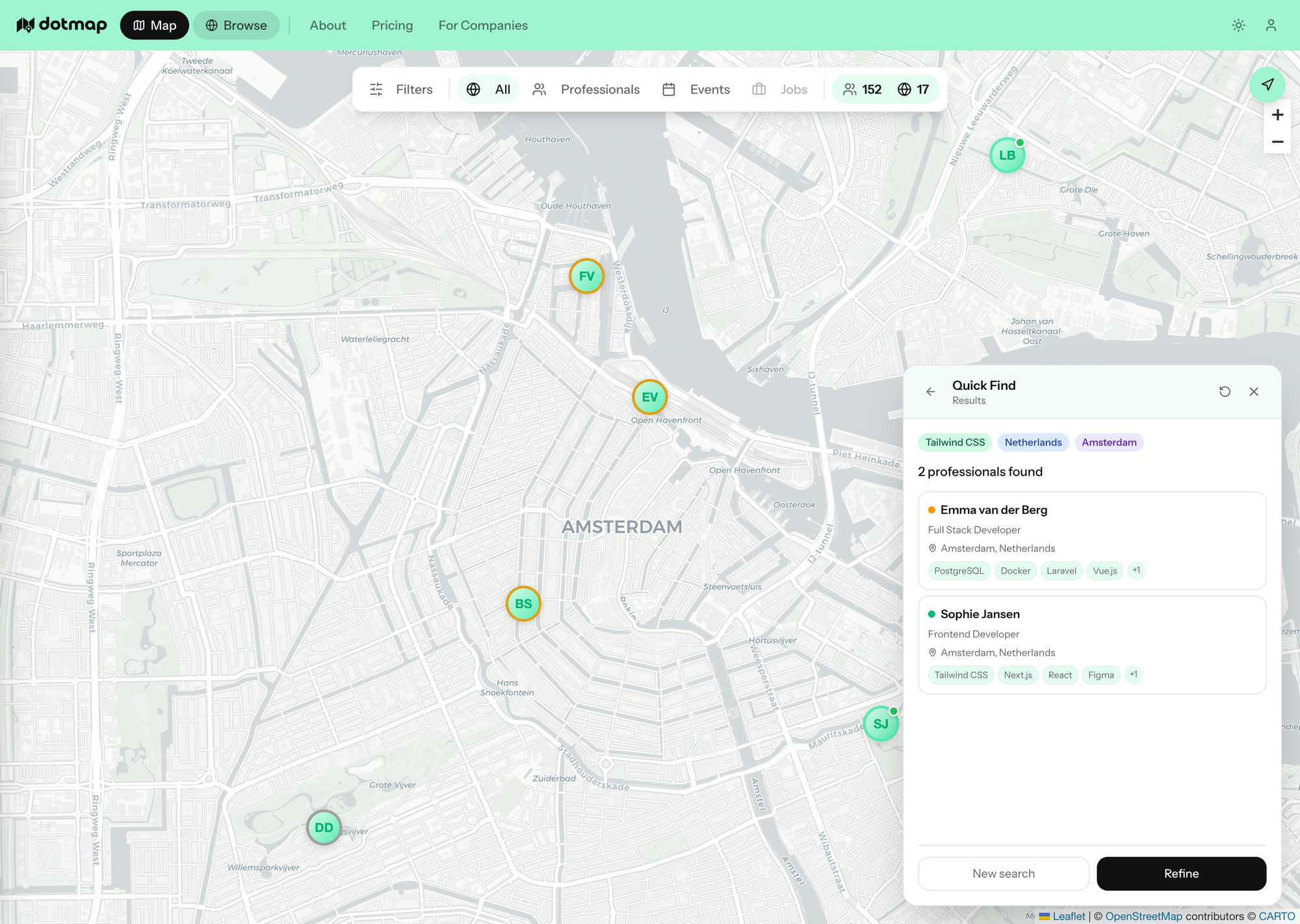Open Emma van der Berg result card

tap(1092, 530)
